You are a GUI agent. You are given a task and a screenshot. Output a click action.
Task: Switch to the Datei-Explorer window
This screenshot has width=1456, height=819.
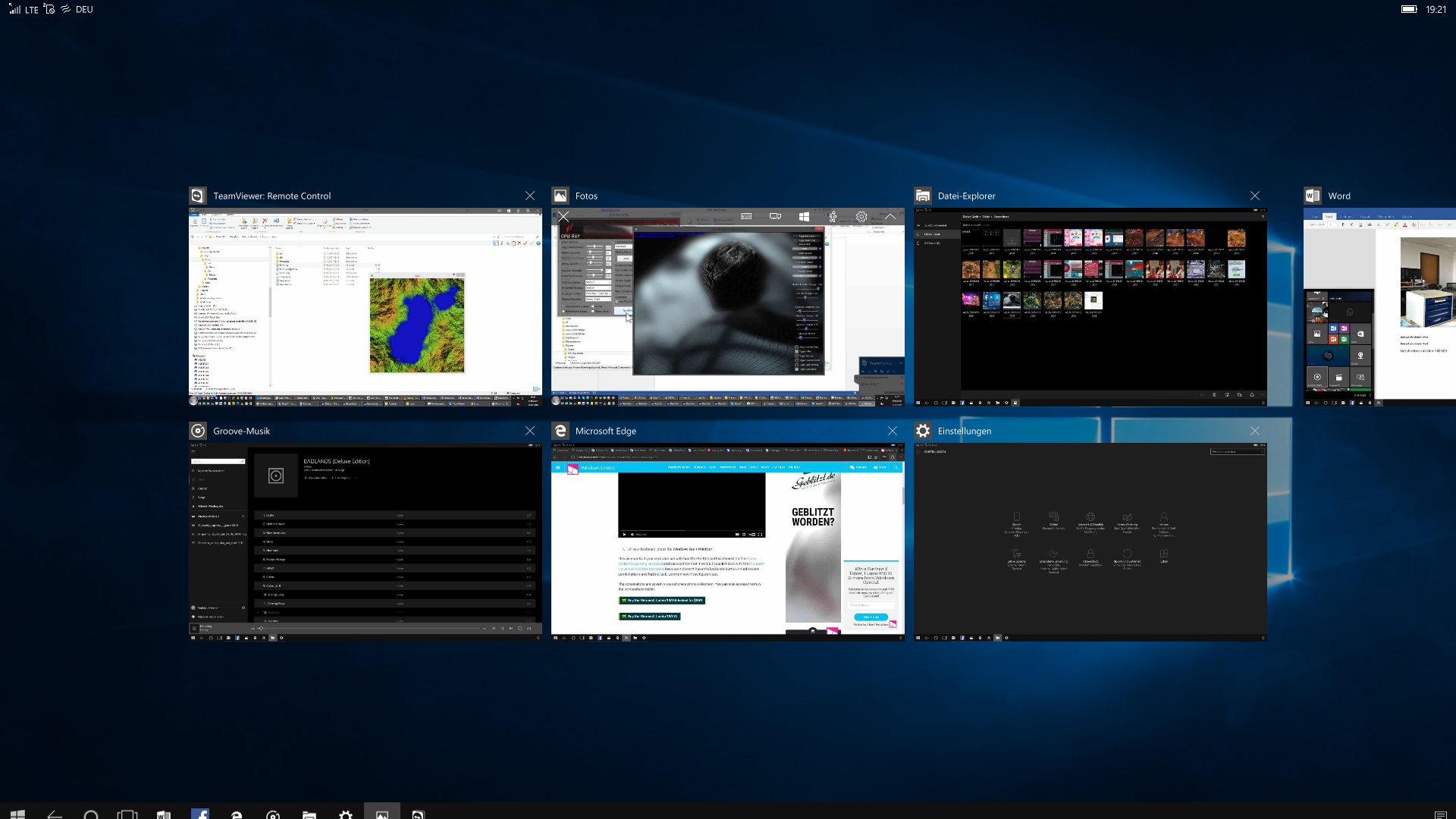coord(1090,306)
